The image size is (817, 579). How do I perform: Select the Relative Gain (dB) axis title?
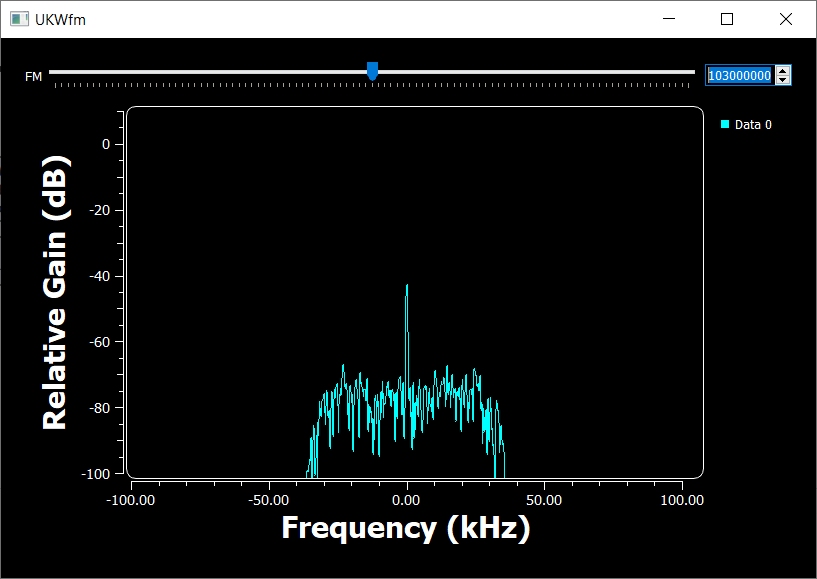[x=56, y=292]
